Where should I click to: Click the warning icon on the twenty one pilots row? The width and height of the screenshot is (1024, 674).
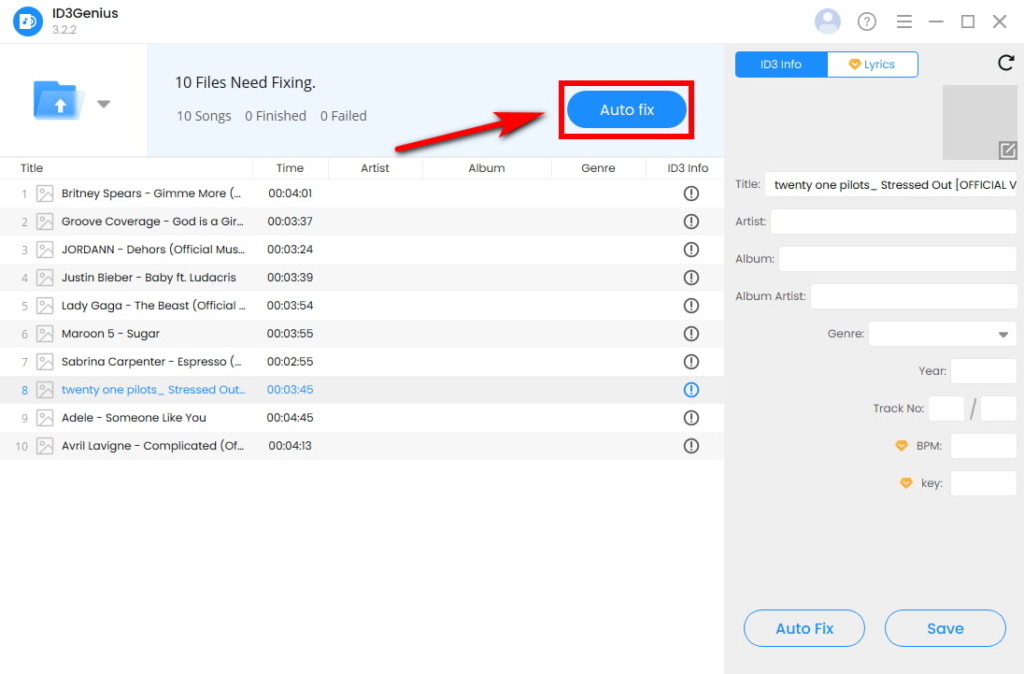click(x=691, y=389)
